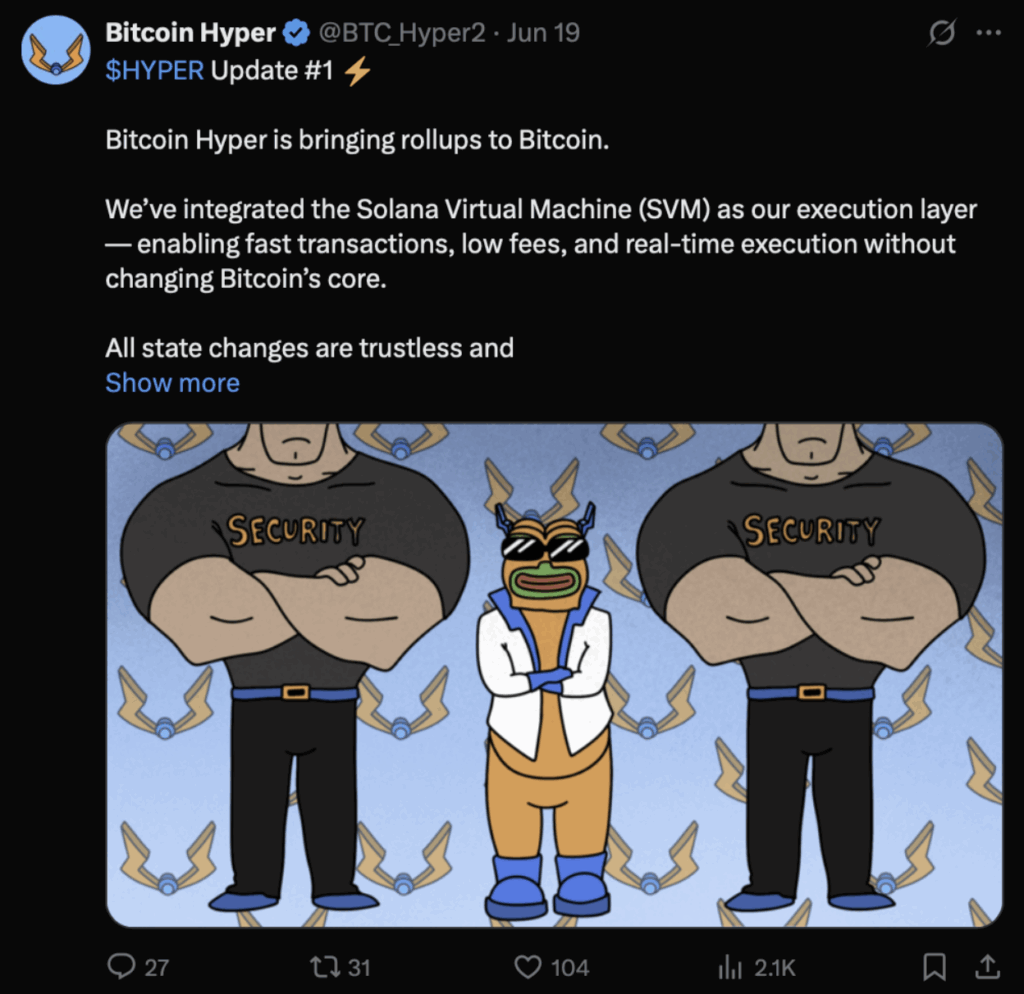Click the repost arrows icon

[x=324, y=966]
